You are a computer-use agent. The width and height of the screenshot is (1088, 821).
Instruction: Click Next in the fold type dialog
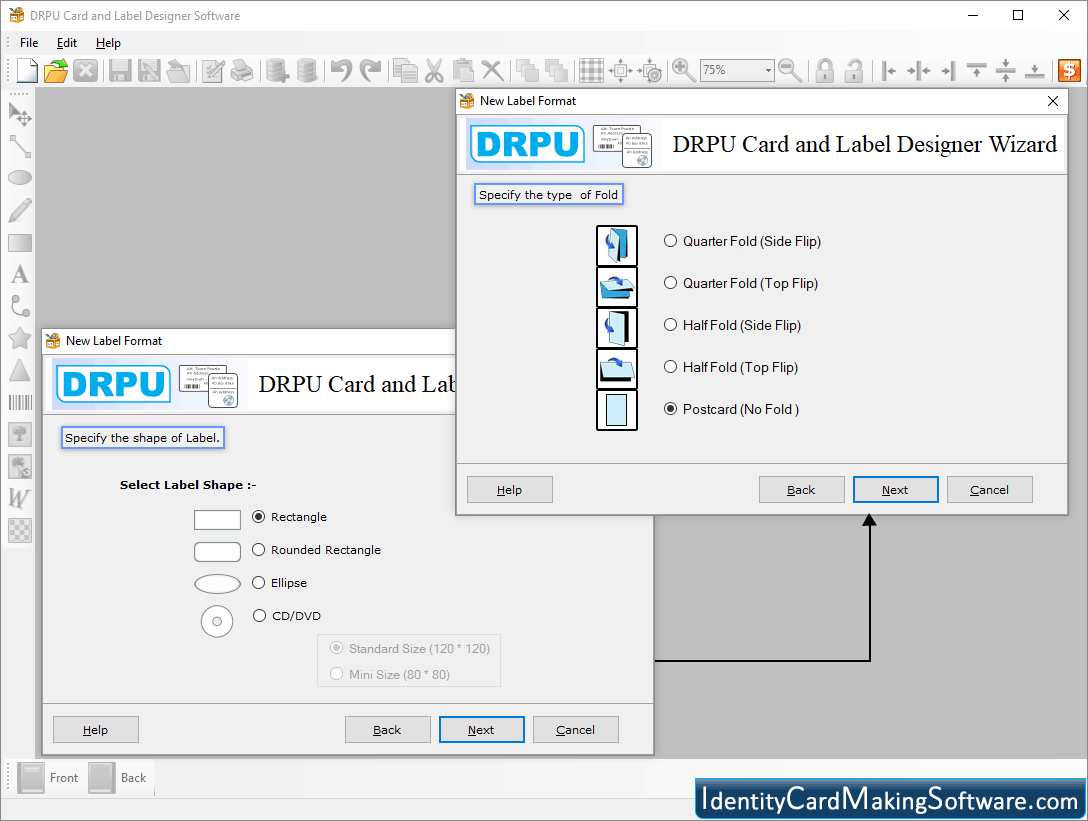(x=896, y=489)
